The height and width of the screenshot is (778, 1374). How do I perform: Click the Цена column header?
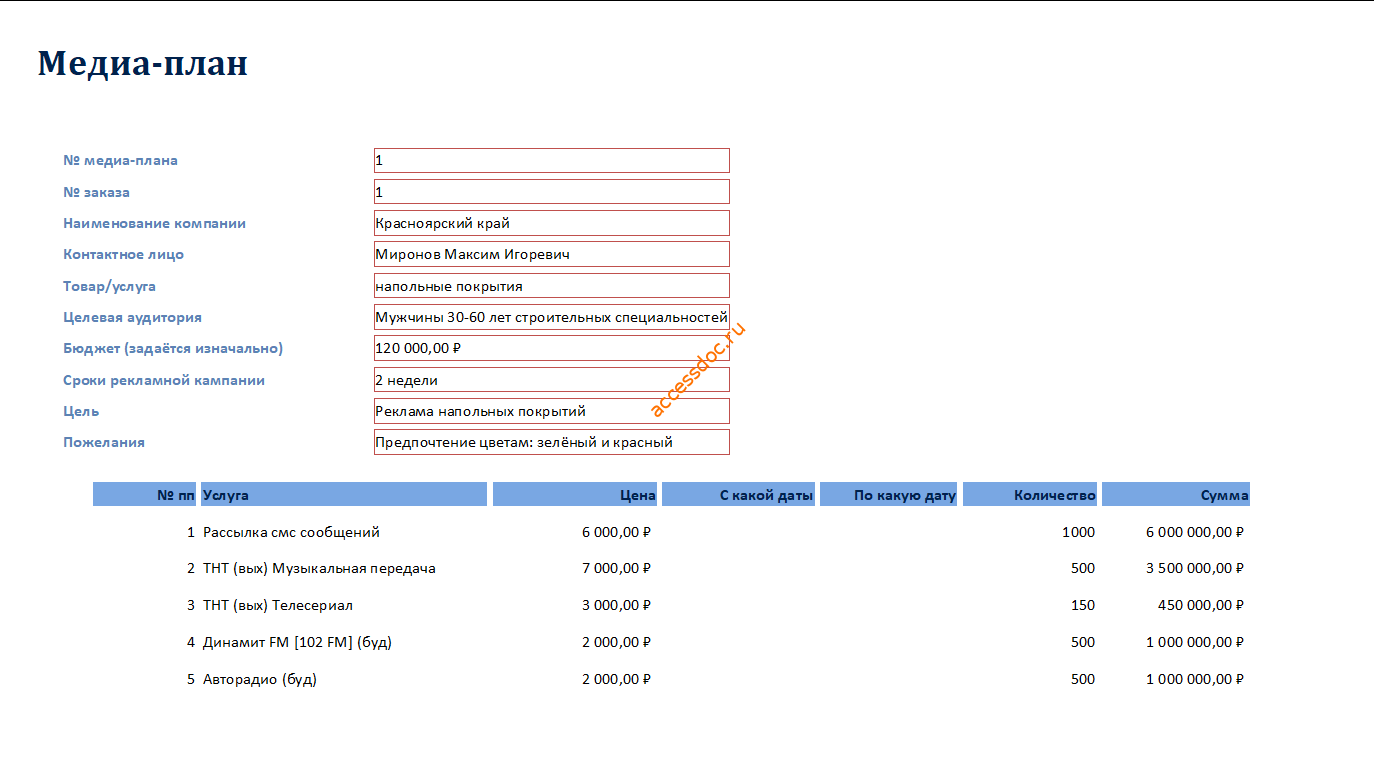(x=575, y=494)
